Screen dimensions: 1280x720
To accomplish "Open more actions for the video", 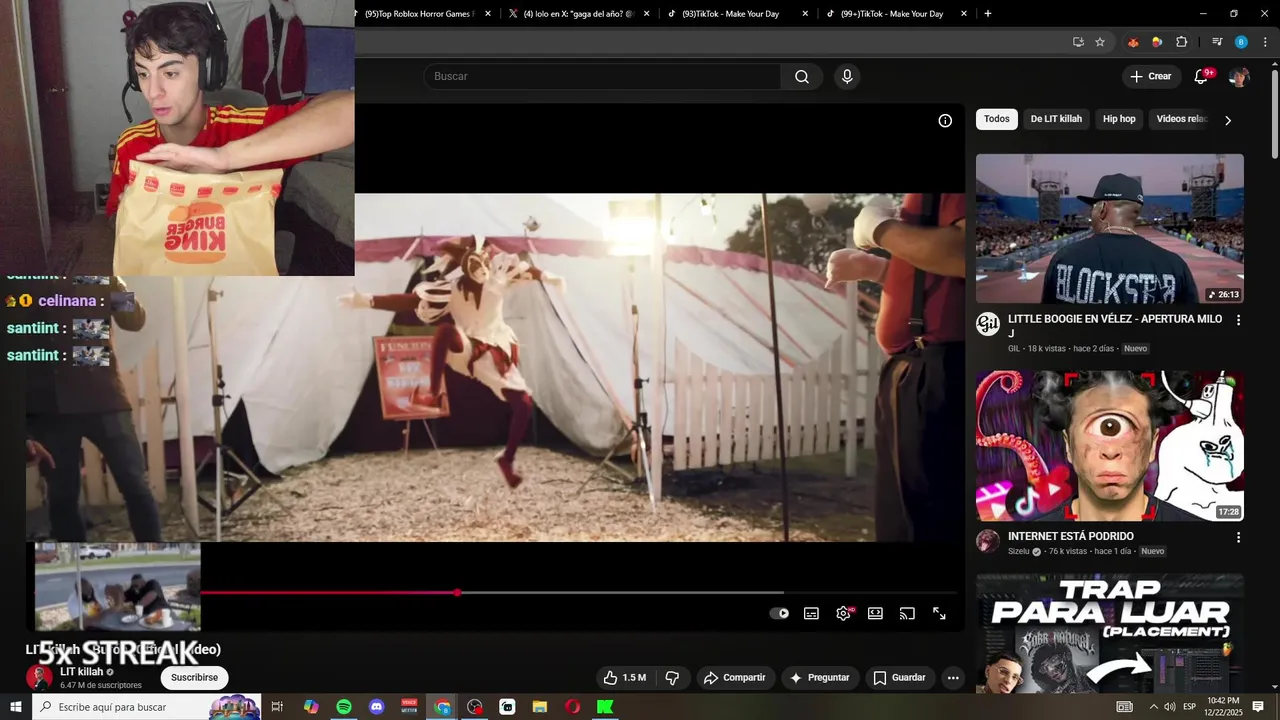I will (953, 678).
